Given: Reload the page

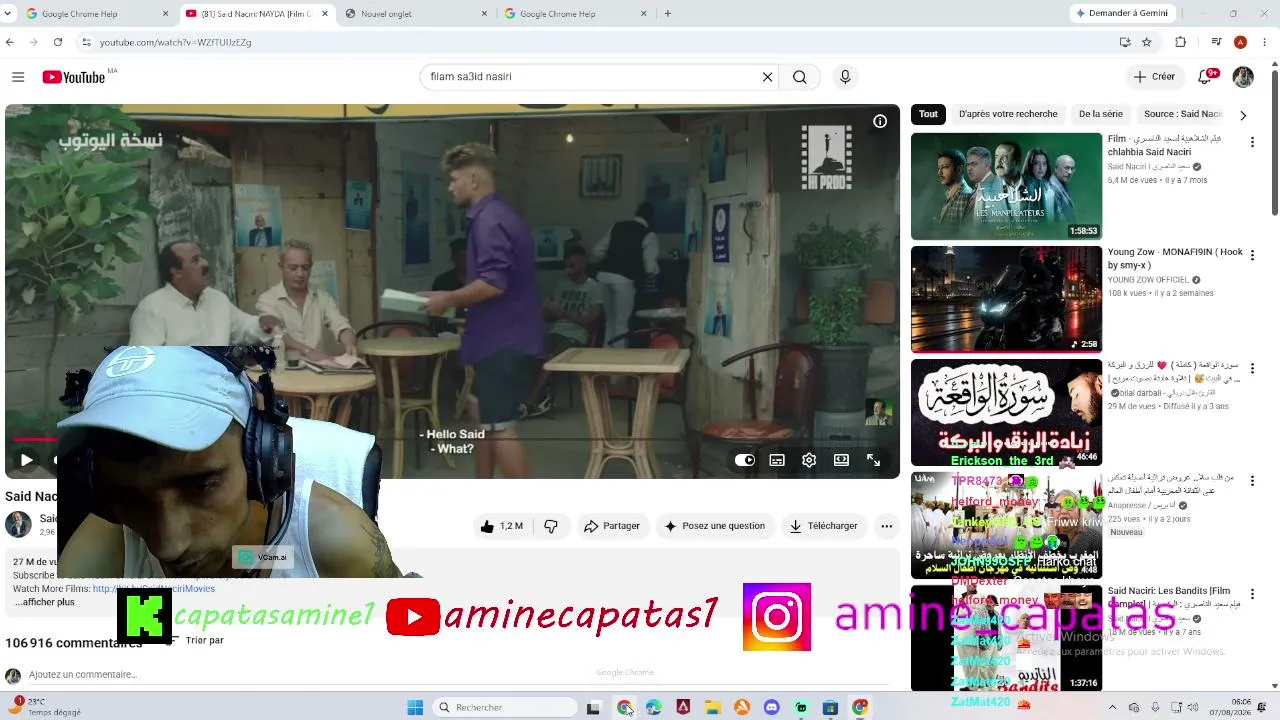Looking at the screenshot, I should [x=58, y=42].
